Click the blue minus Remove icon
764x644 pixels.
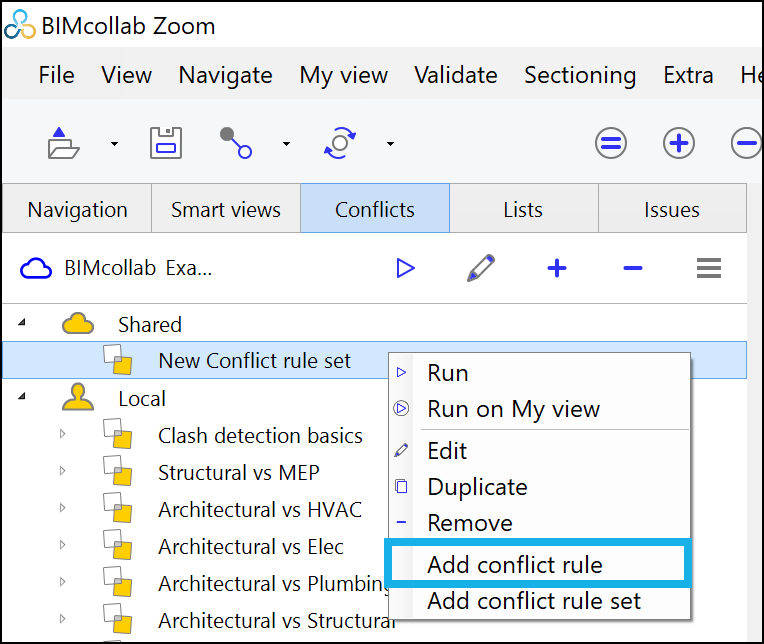pos(633,268)
